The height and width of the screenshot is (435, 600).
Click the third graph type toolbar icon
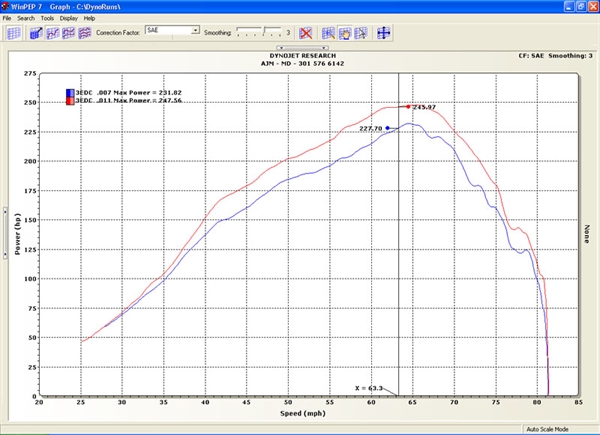(69, 32)
